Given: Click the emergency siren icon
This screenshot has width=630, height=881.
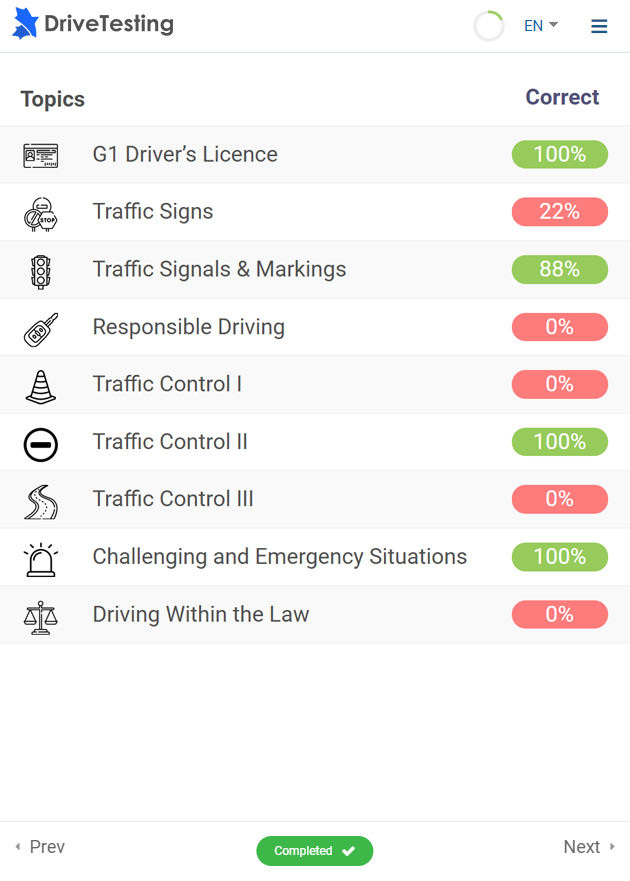Looking at the screenshot, I should pos(41,558).
